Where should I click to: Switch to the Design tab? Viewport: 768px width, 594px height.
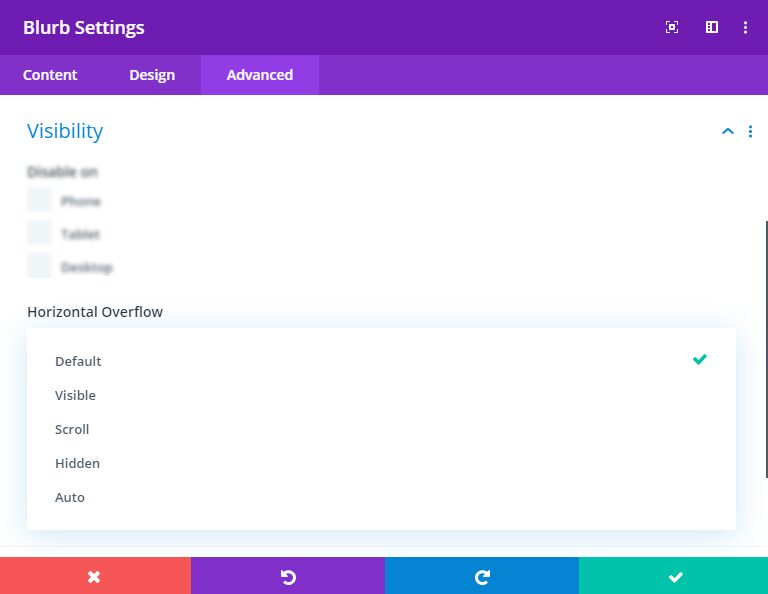[152, 75]
